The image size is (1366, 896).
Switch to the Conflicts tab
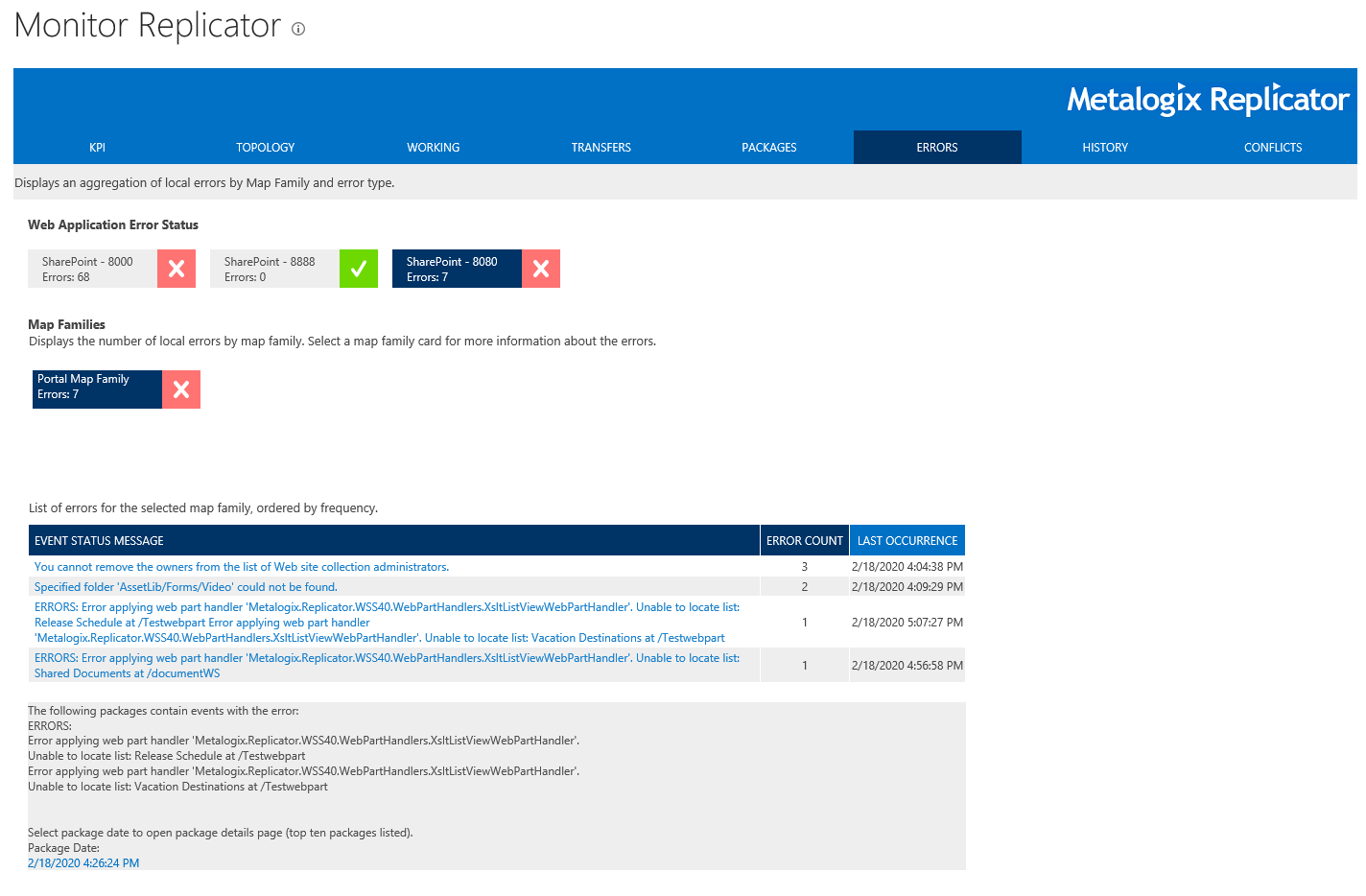pos(1273,147)
